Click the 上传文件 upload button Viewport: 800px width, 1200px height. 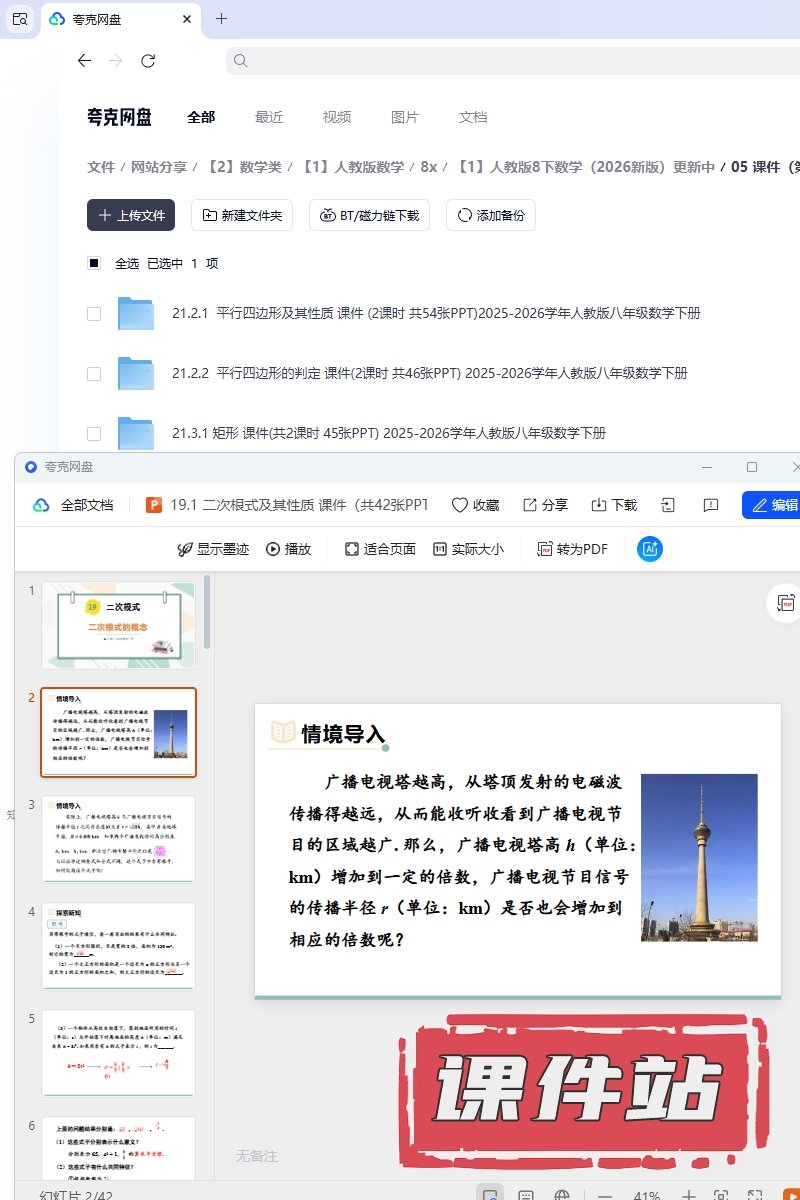(131, 215)
